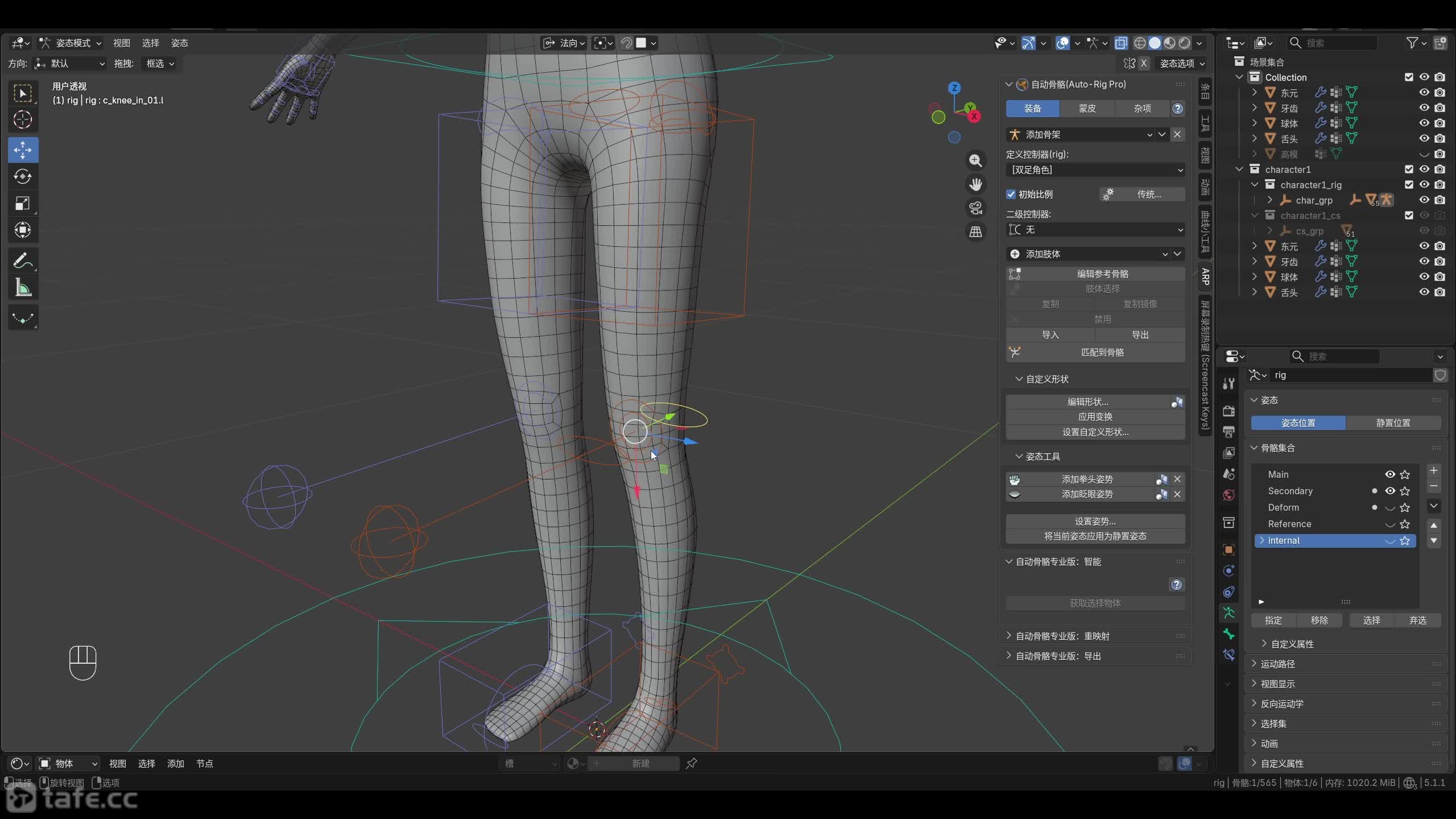
Task: Open 添加肢体 dropdown
Action: point(1089,254)
